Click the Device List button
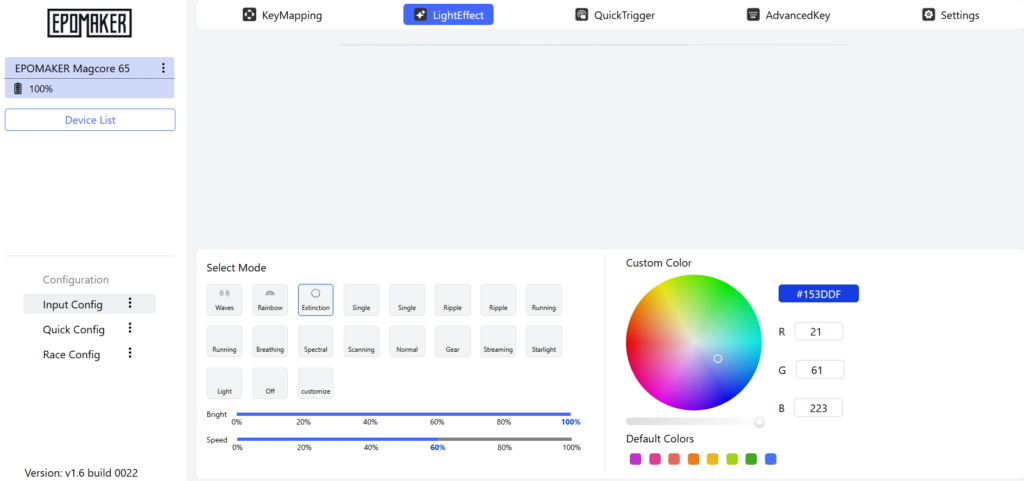The image size is (1024, 481). [90, 120]
